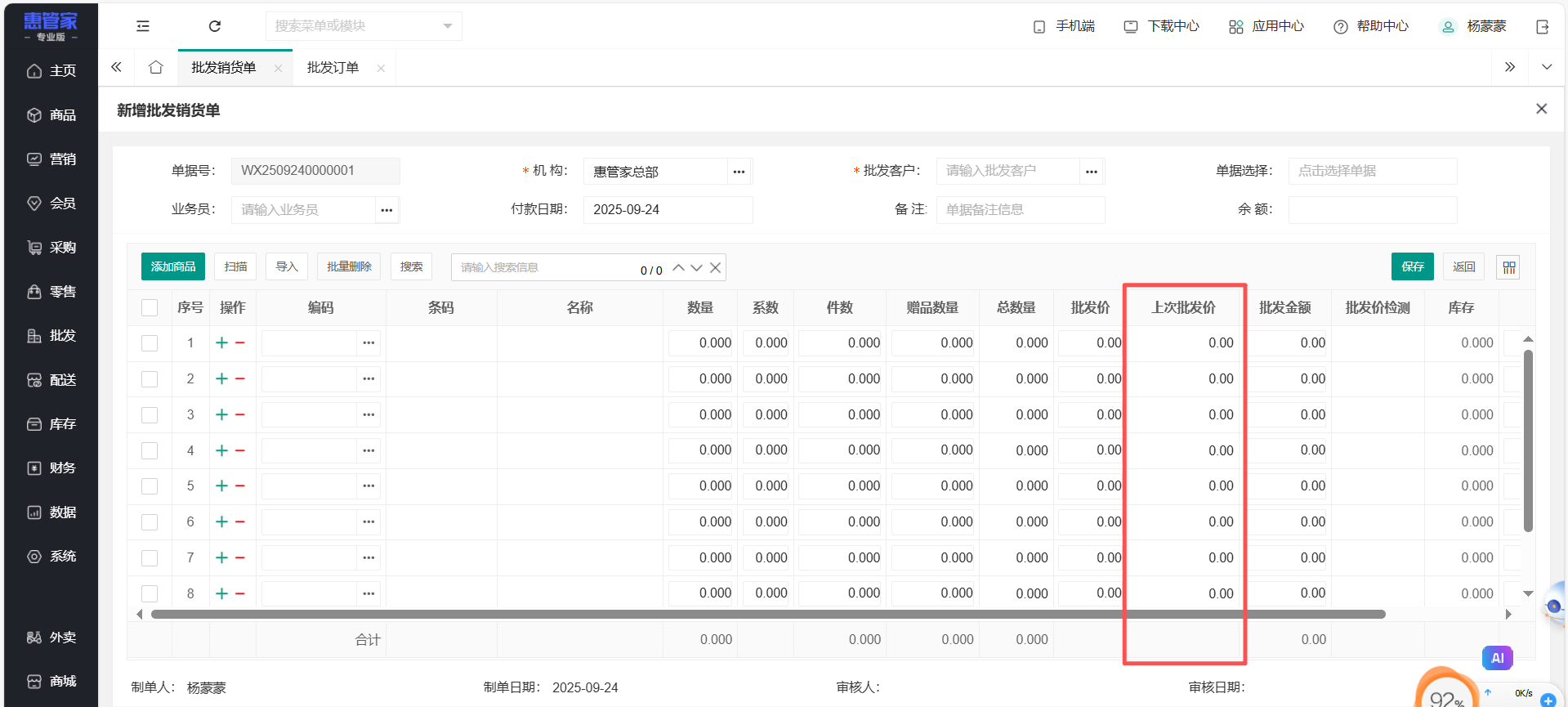Click the refresh page icon
The height and width of the screenshot is (707, 1568).
click(x=215, y=26)
